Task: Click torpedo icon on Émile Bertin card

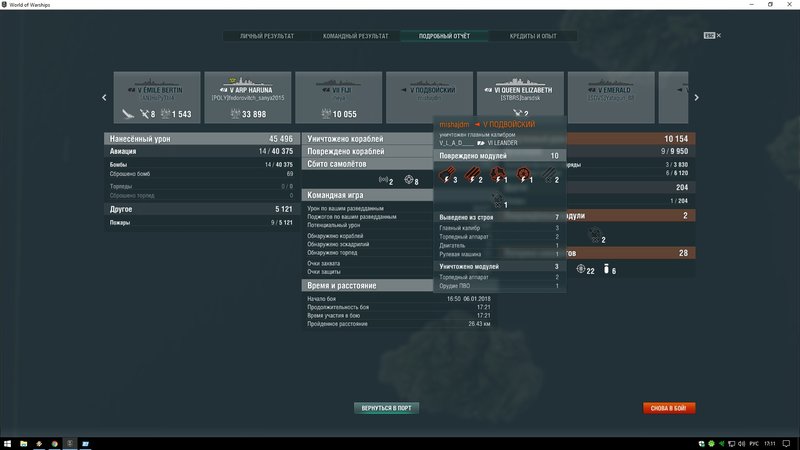Action: (x=128, y=114)
